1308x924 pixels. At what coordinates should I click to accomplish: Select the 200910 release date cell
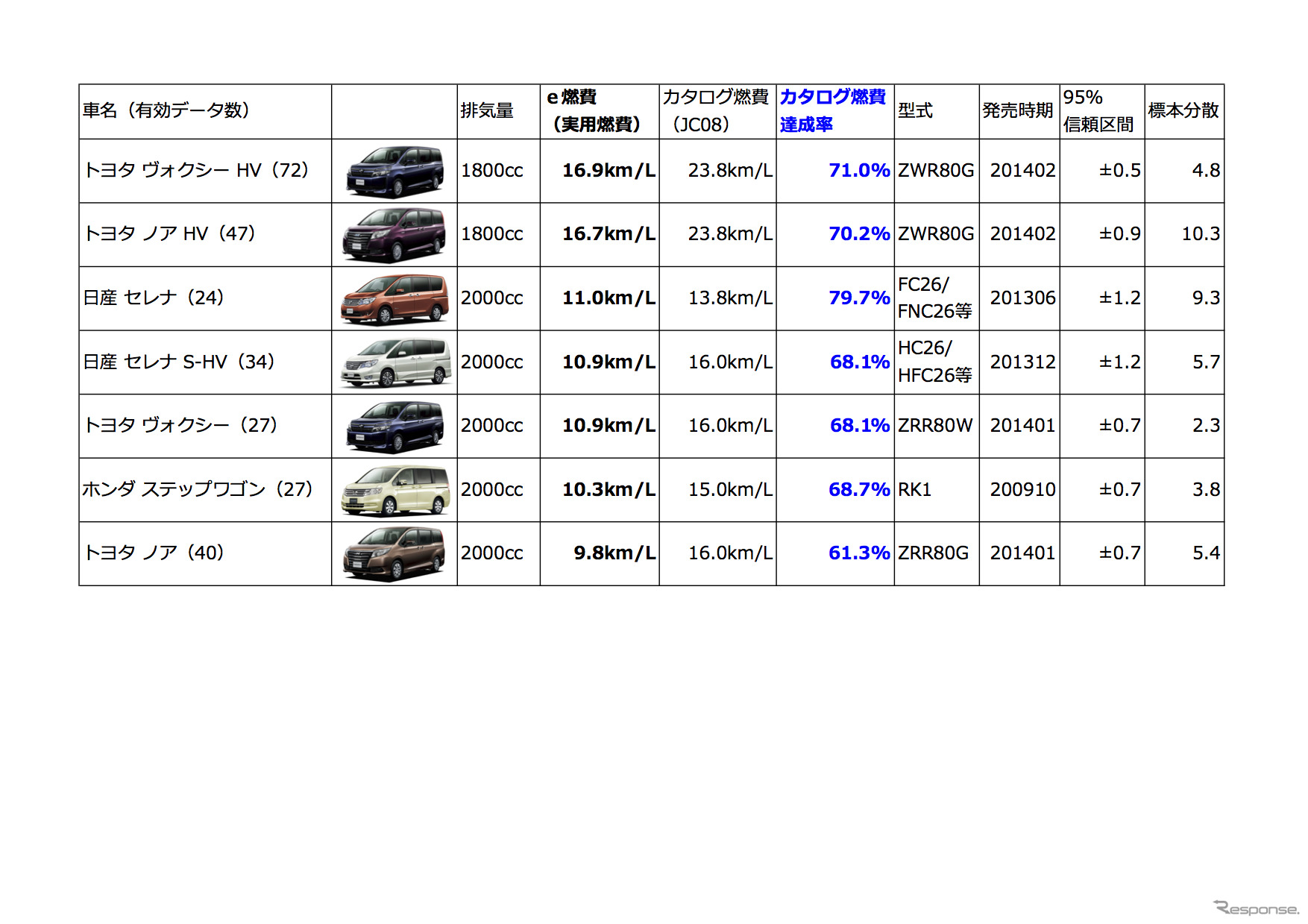point(1022,490)
